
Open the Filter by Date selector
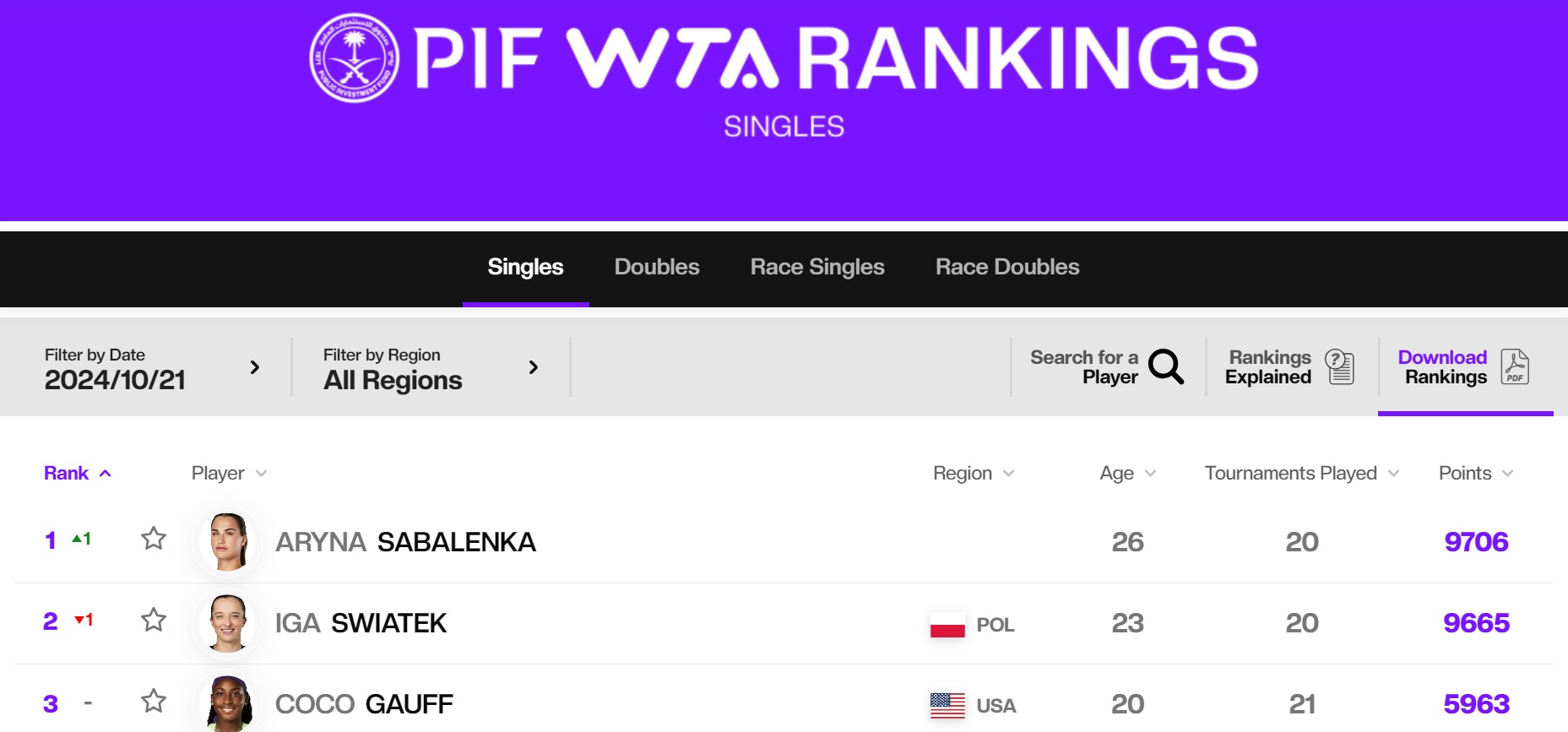pyautogui.click(x=152, y=368)
